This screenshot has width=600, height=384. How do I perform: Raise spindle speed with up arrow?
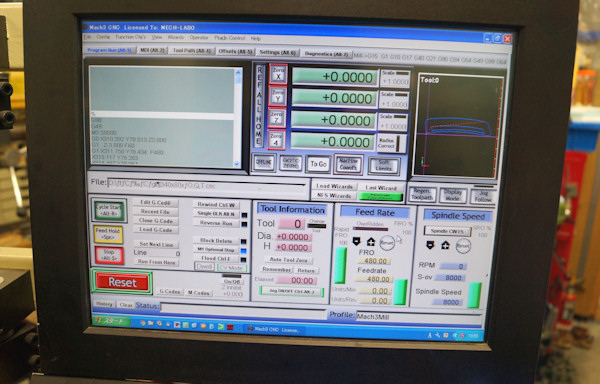click(445, 245)
